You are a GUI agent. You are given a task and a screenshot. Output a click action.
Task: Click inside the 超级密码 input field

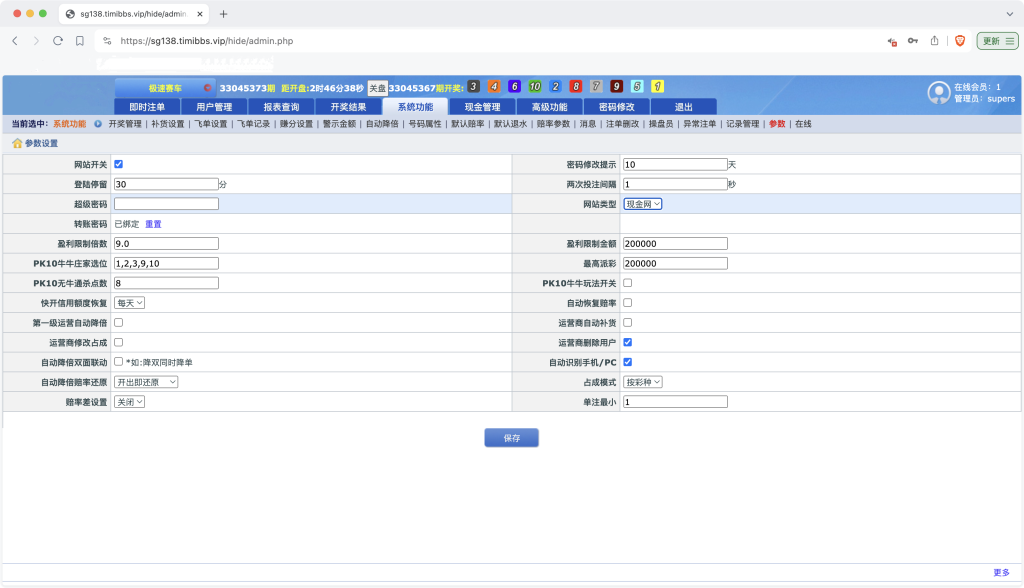tap(165, 203)
